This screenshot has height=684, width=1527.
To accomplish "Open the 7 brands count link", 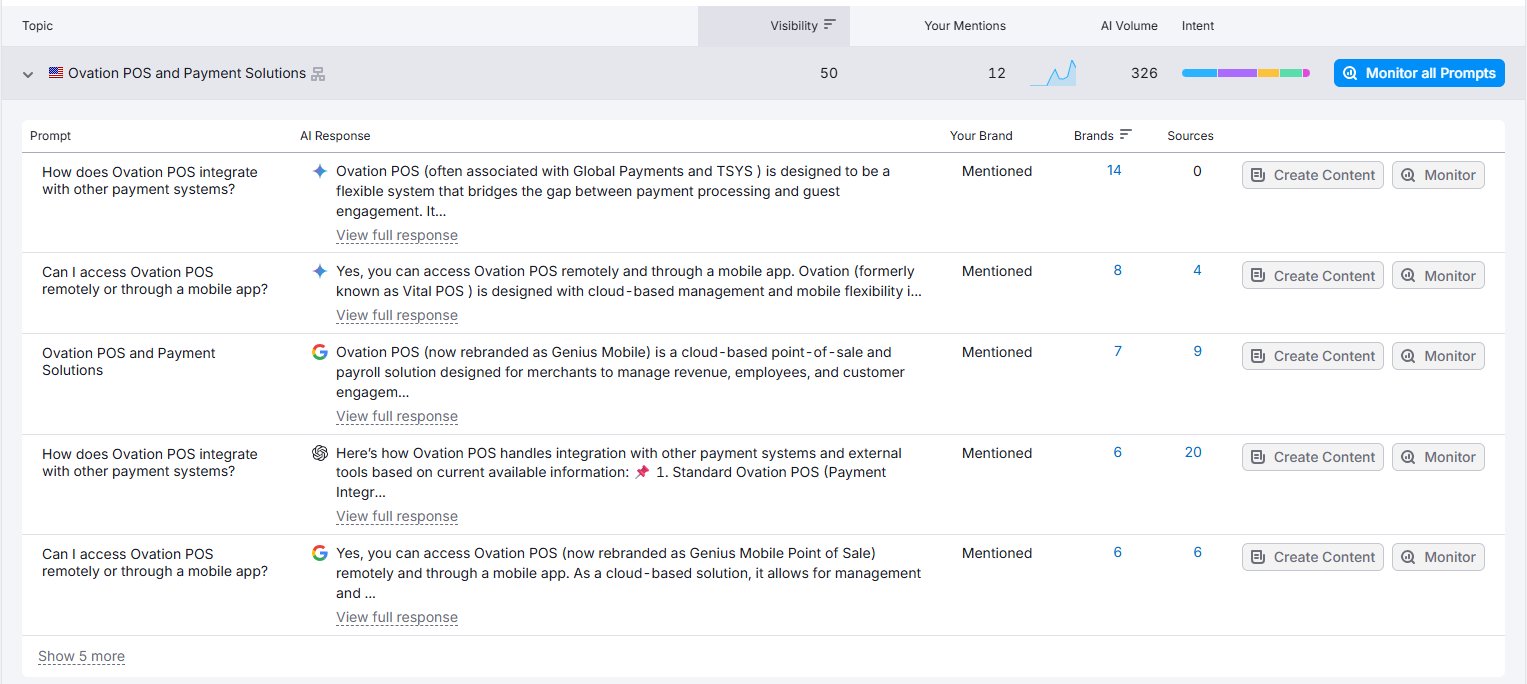I will [1118, 352].
